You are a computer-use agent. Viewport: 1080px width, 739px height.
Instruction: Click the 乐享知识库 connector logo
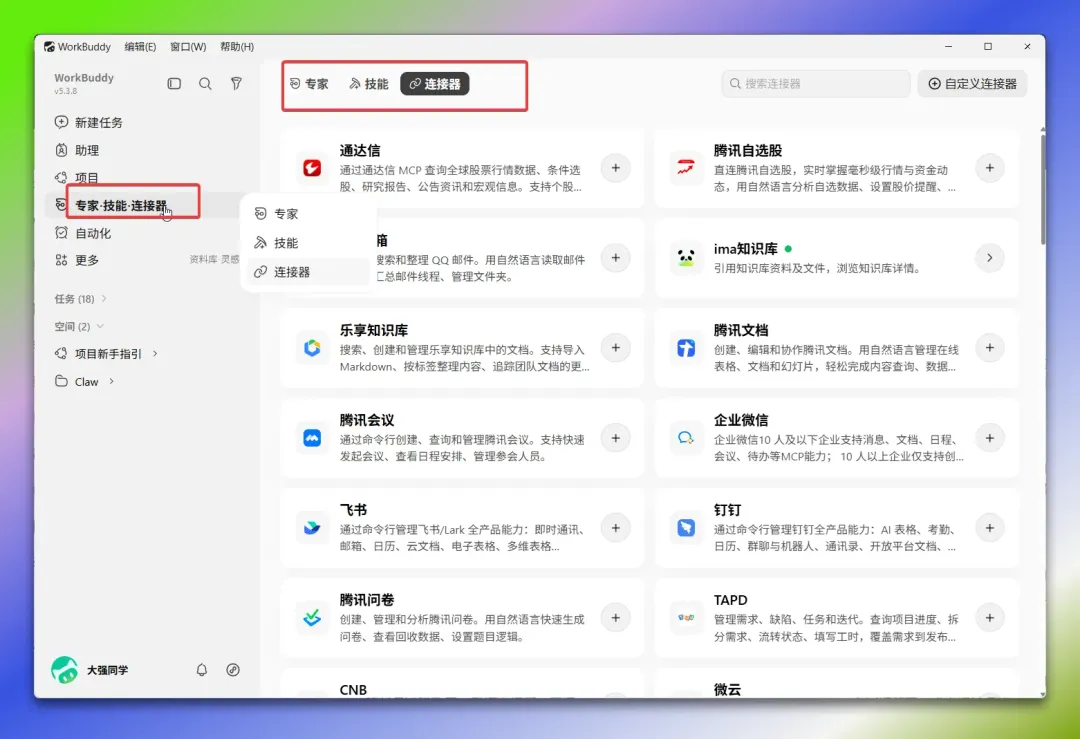click(x=312, y=348)
